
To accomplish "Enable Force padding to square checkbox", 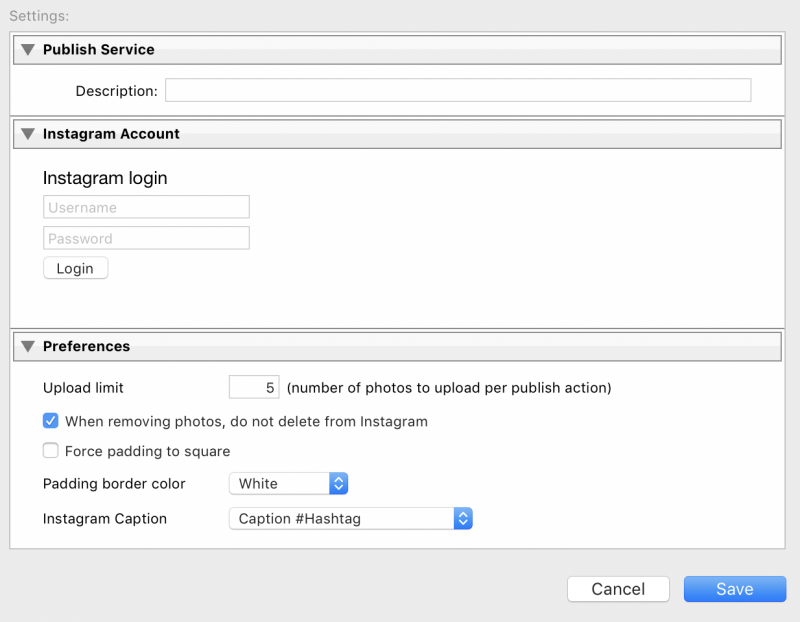I will click(x=51, y=451).
